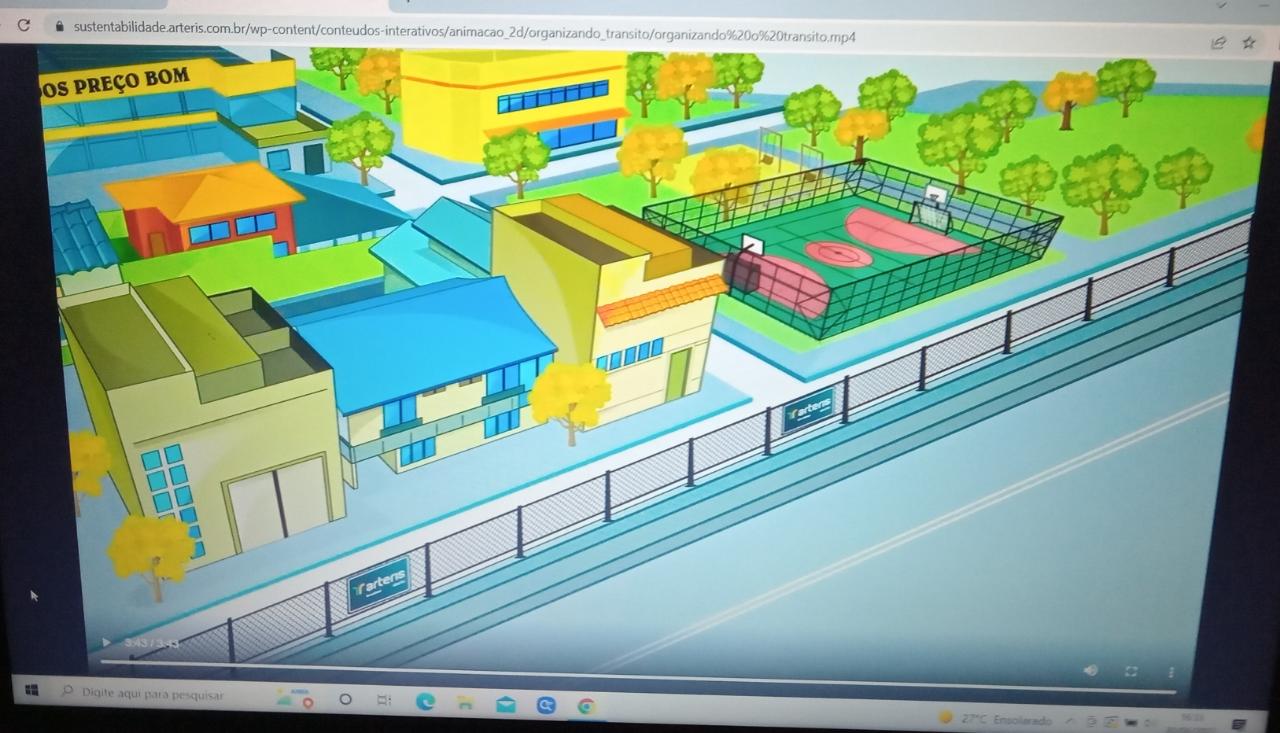Launch Microsoft Edge from the taskbar
The image size is (1280, 733).
426,702
